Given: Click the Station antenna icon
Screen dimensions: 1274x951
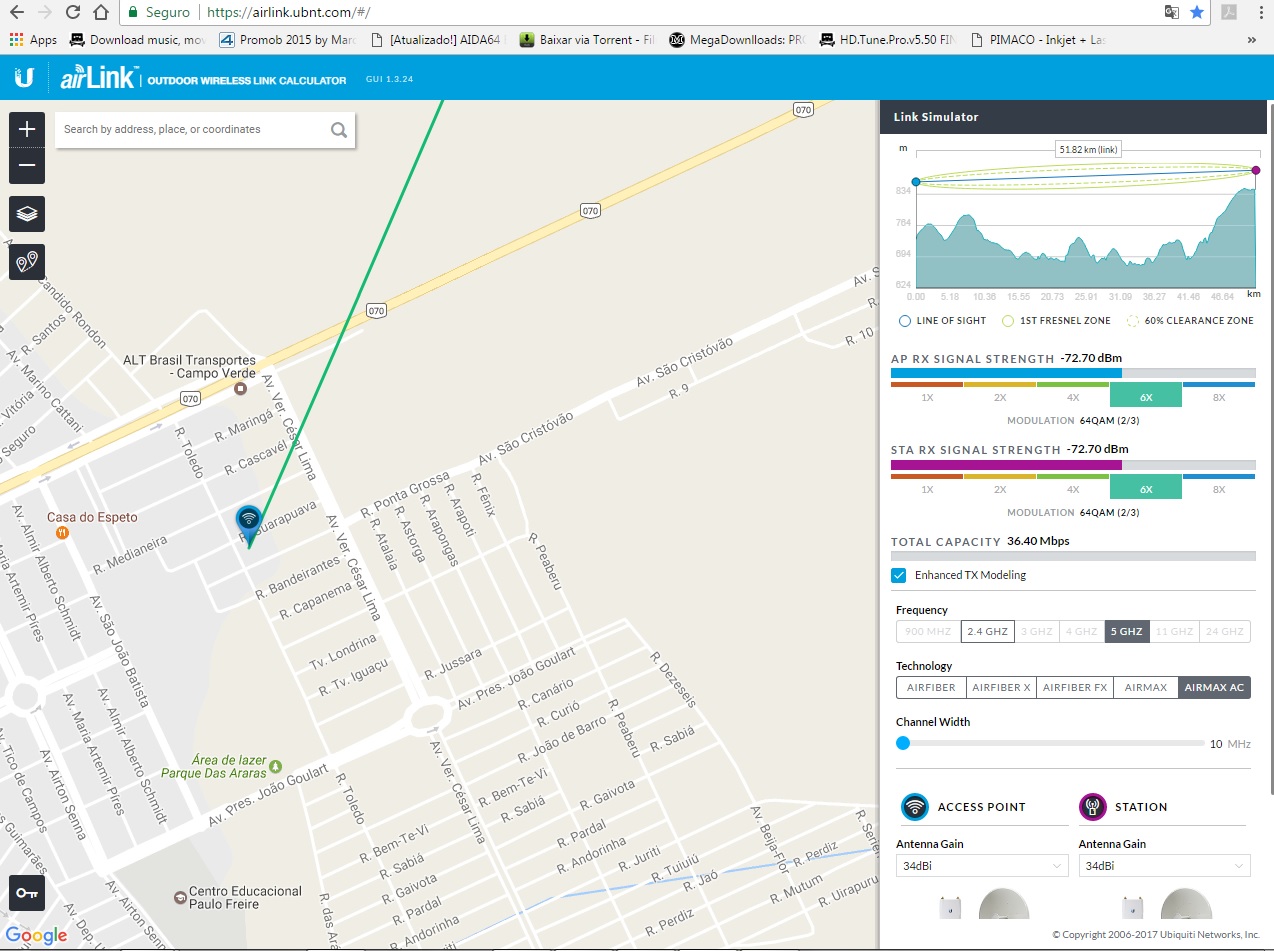Looking at the screenshot, I should point(1093,806).
